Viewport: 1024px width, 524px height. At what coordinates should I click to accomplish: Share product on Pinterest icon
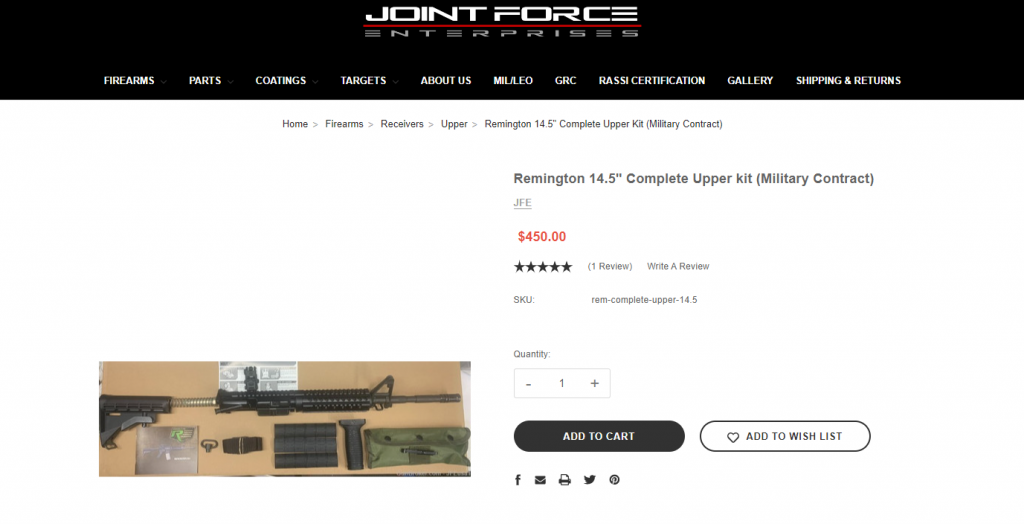pos(615,480)
